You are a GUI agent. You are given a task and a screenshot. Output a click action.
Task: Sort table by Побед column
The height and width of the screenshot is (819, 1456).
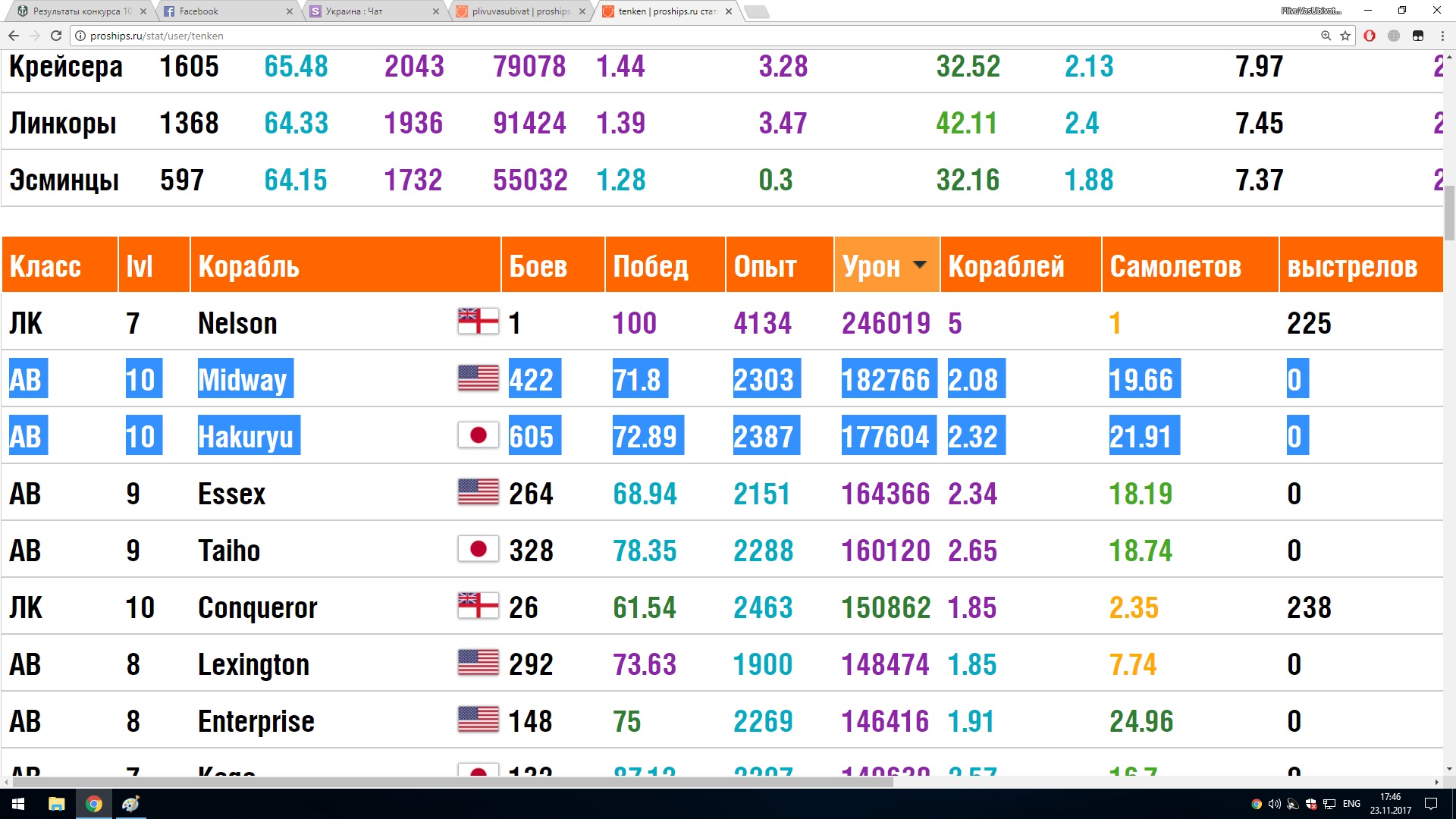point(651,266)
